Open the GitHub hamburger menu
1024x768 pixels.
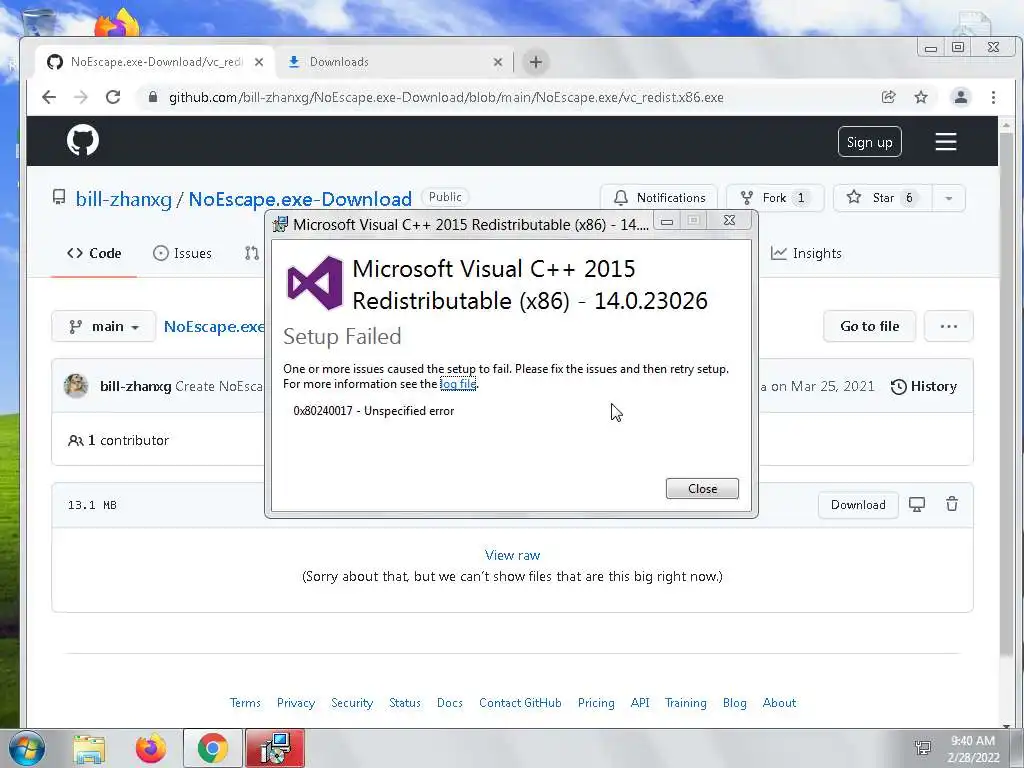[x=946, y=142]
